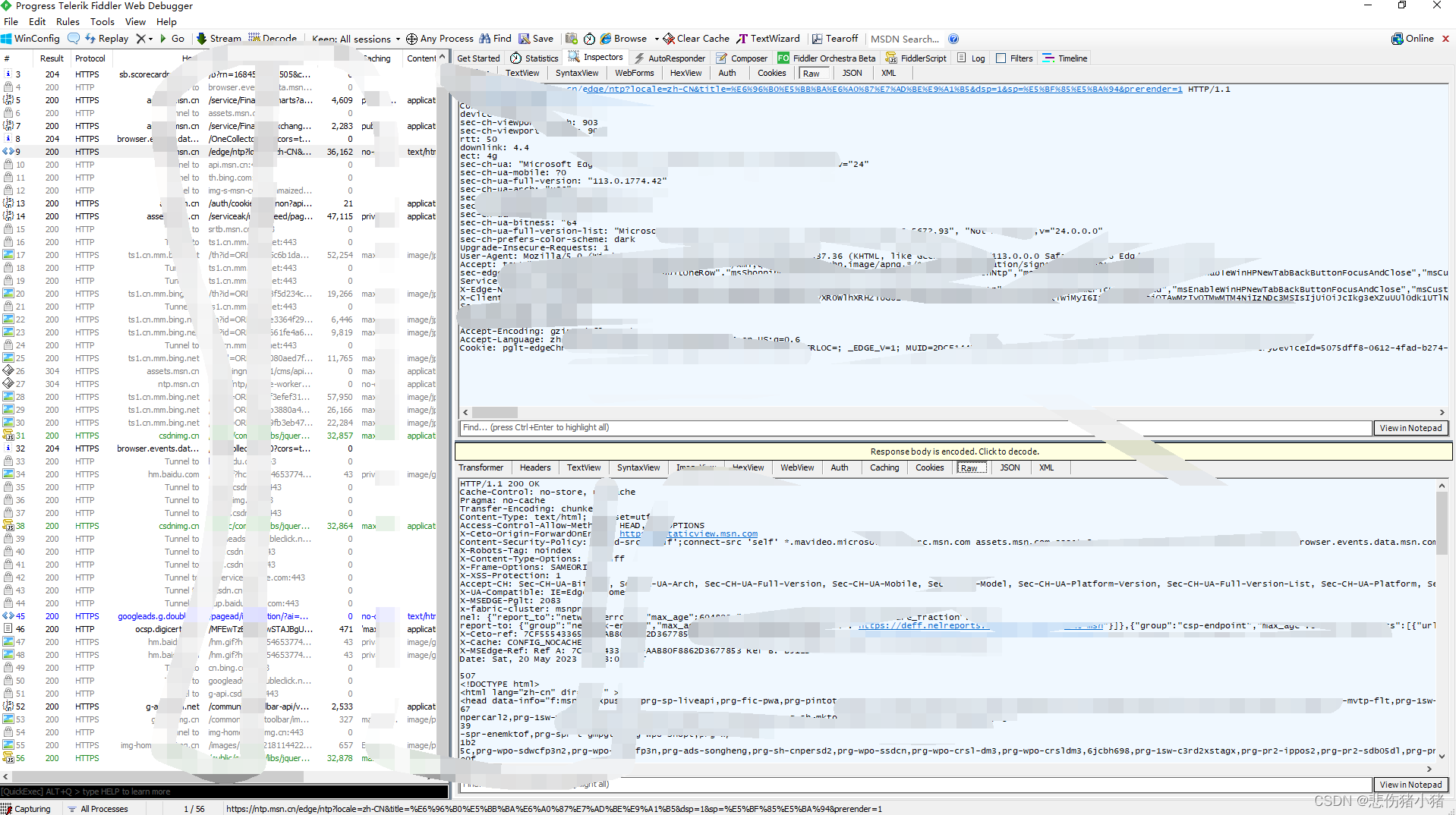This screenshot has width=1456, height=815.
Task: Click response pane View in Notepad button
Action: (1410, 785)
